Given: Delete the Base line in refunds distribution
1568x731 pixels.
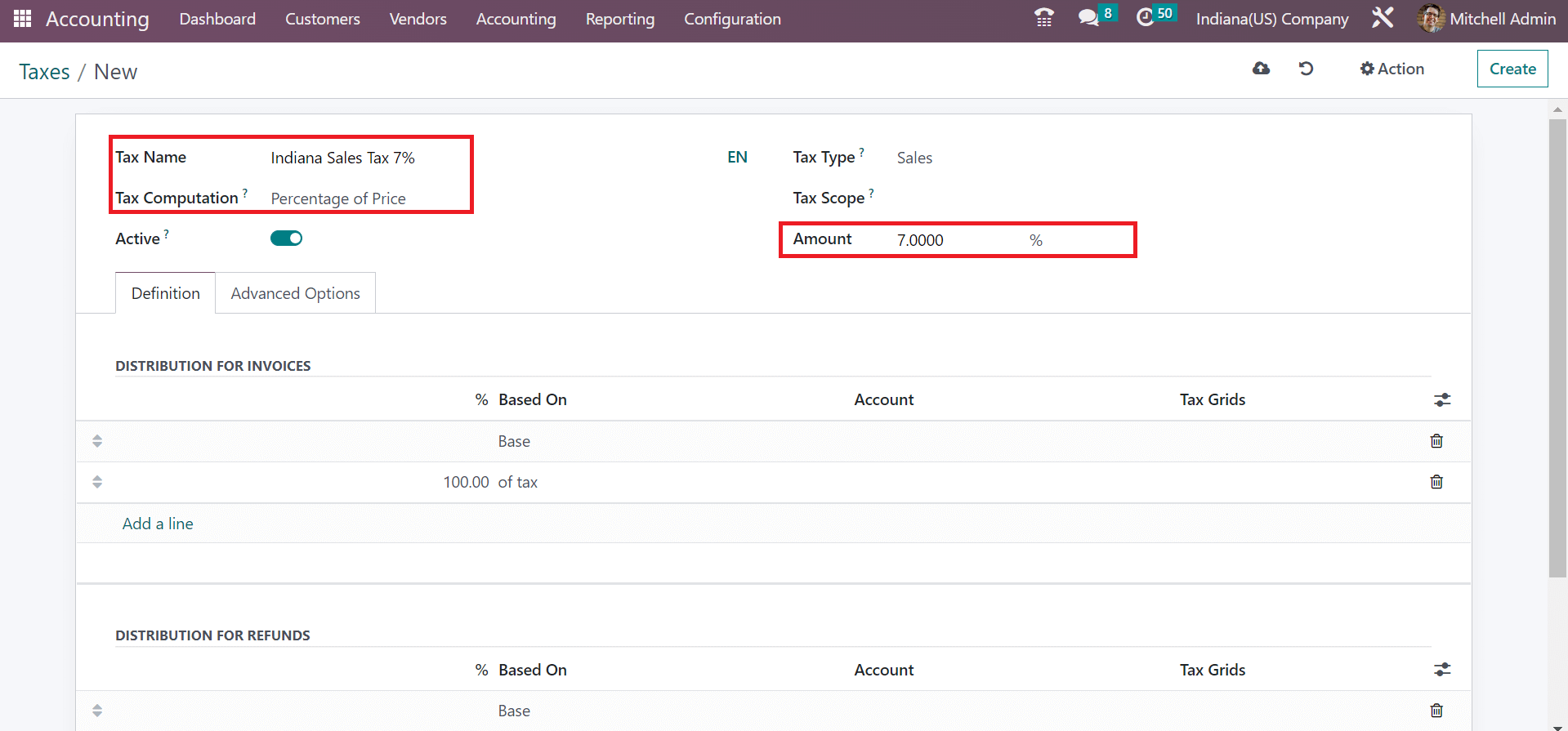Looking at the screenshot, I should point(1436,711).
